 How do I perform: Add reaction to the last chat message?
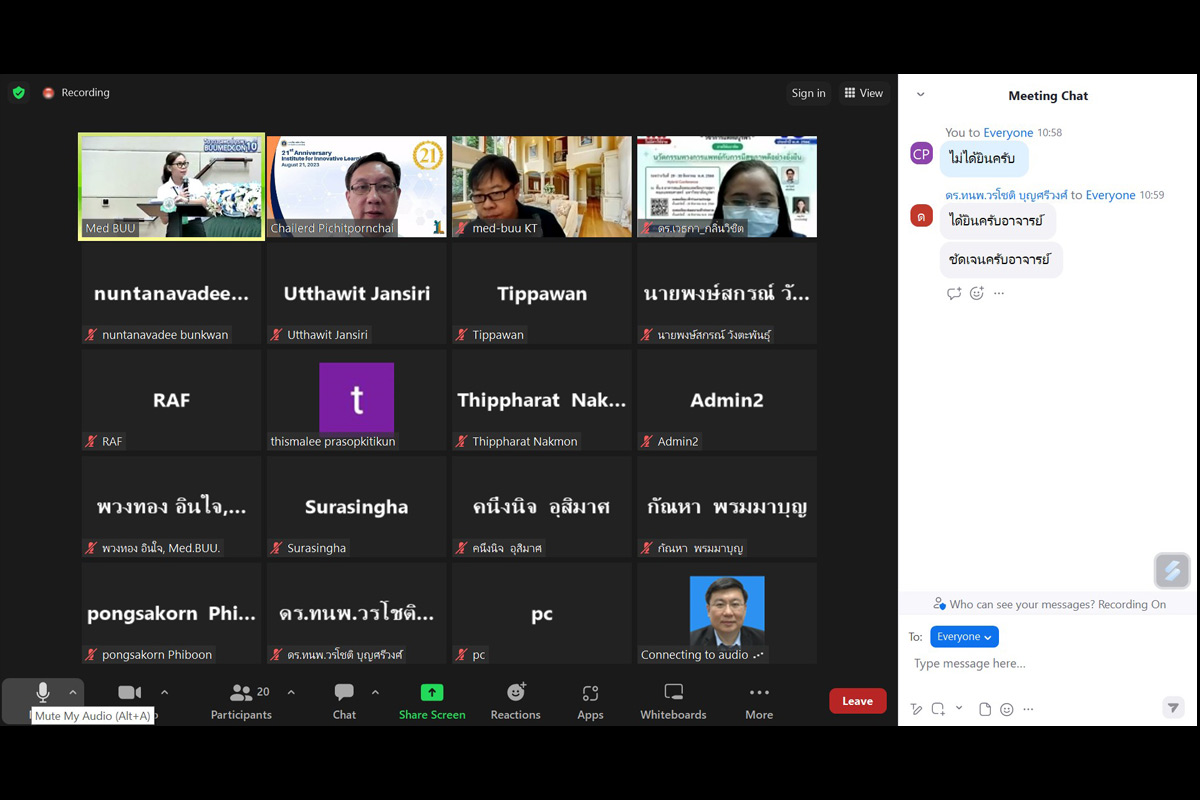pyautogui.click(x=977, y=293)
